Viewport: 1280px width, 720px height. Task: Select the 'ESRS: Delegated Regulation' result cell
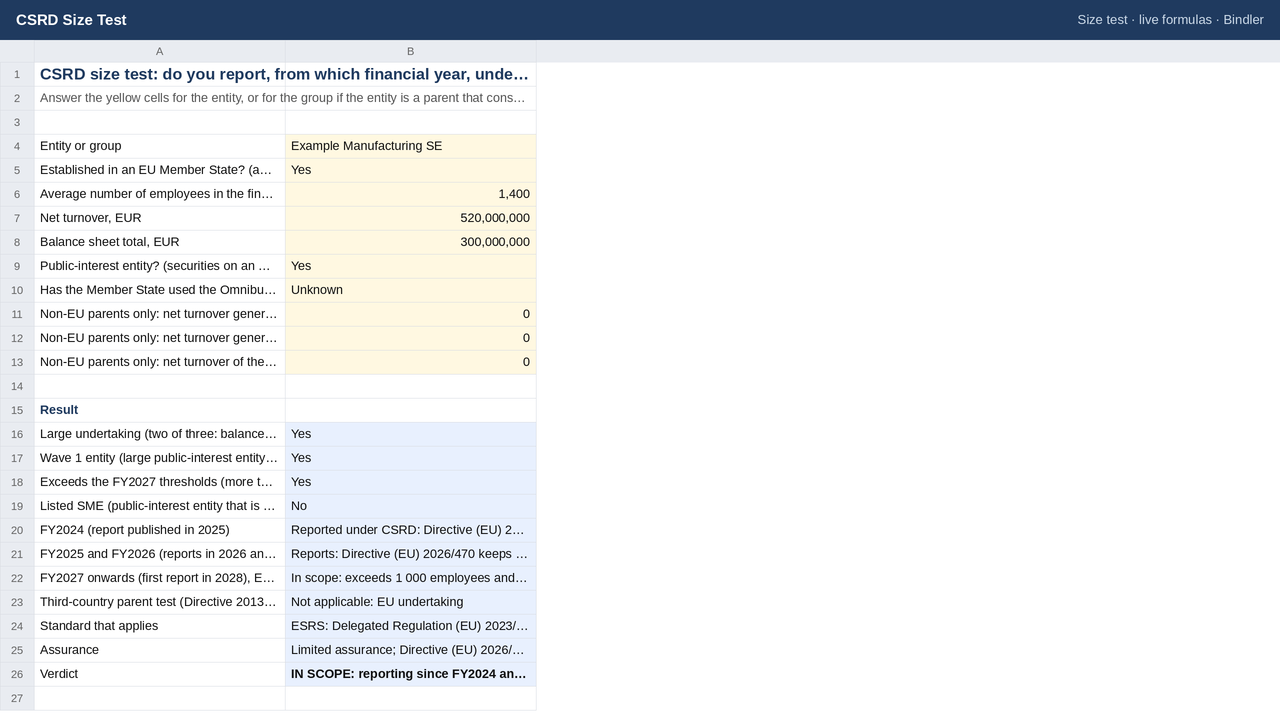click(411, 626)
